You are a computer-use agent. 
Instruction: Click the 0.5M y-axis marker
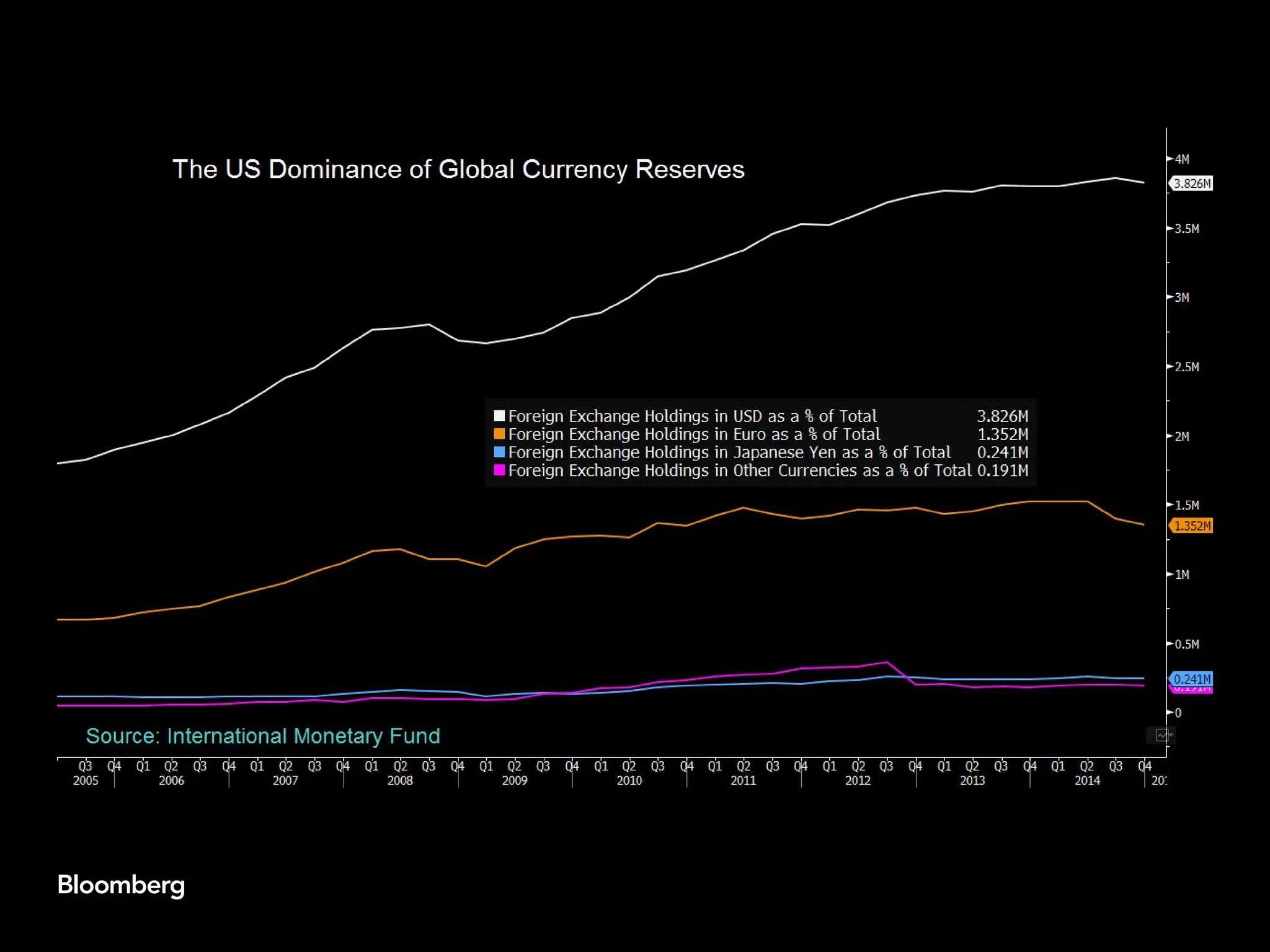click(1186, 644)
